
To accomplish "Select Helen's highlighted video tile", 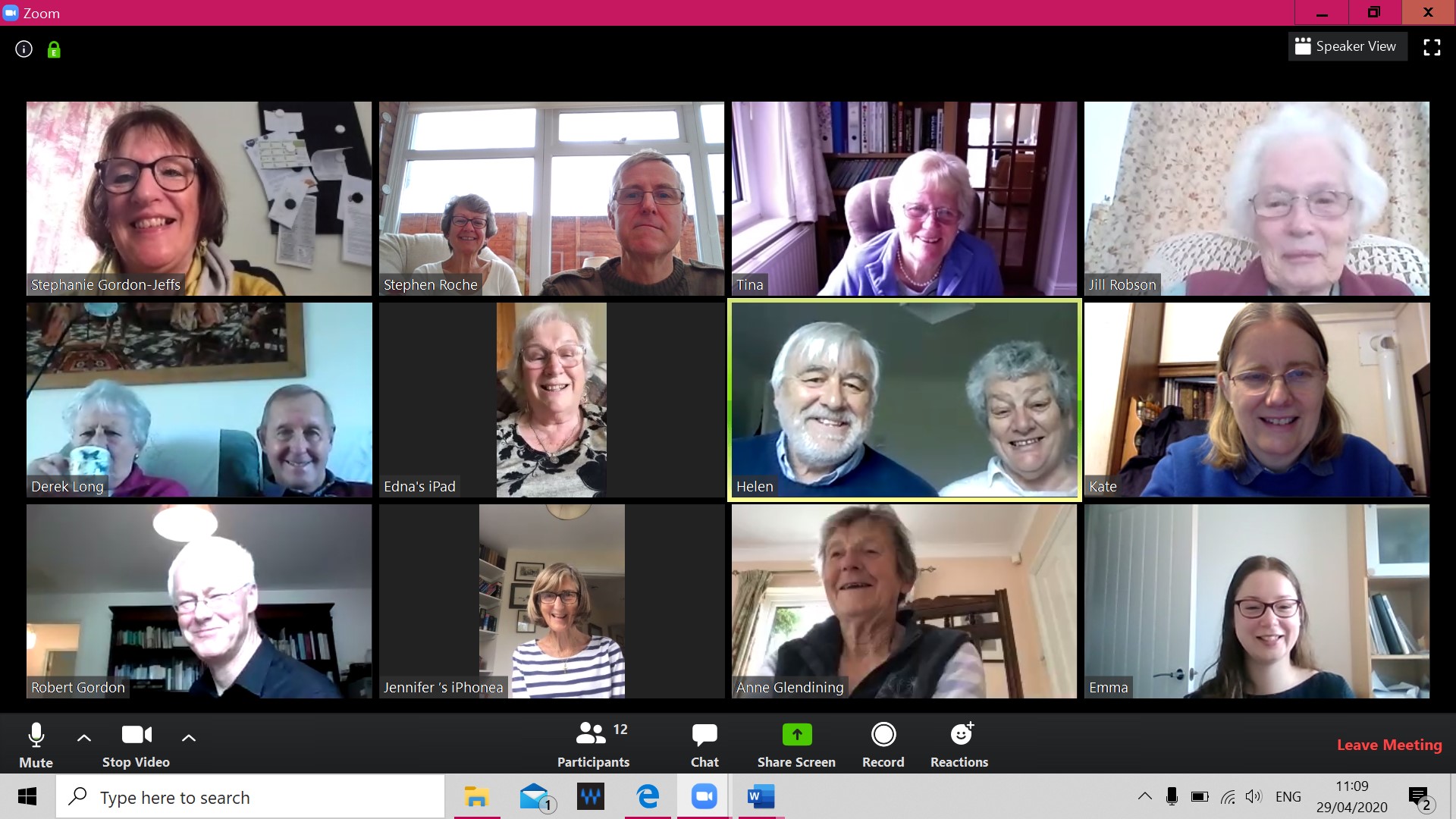I will pyautogui.click(x=904, y=400).
